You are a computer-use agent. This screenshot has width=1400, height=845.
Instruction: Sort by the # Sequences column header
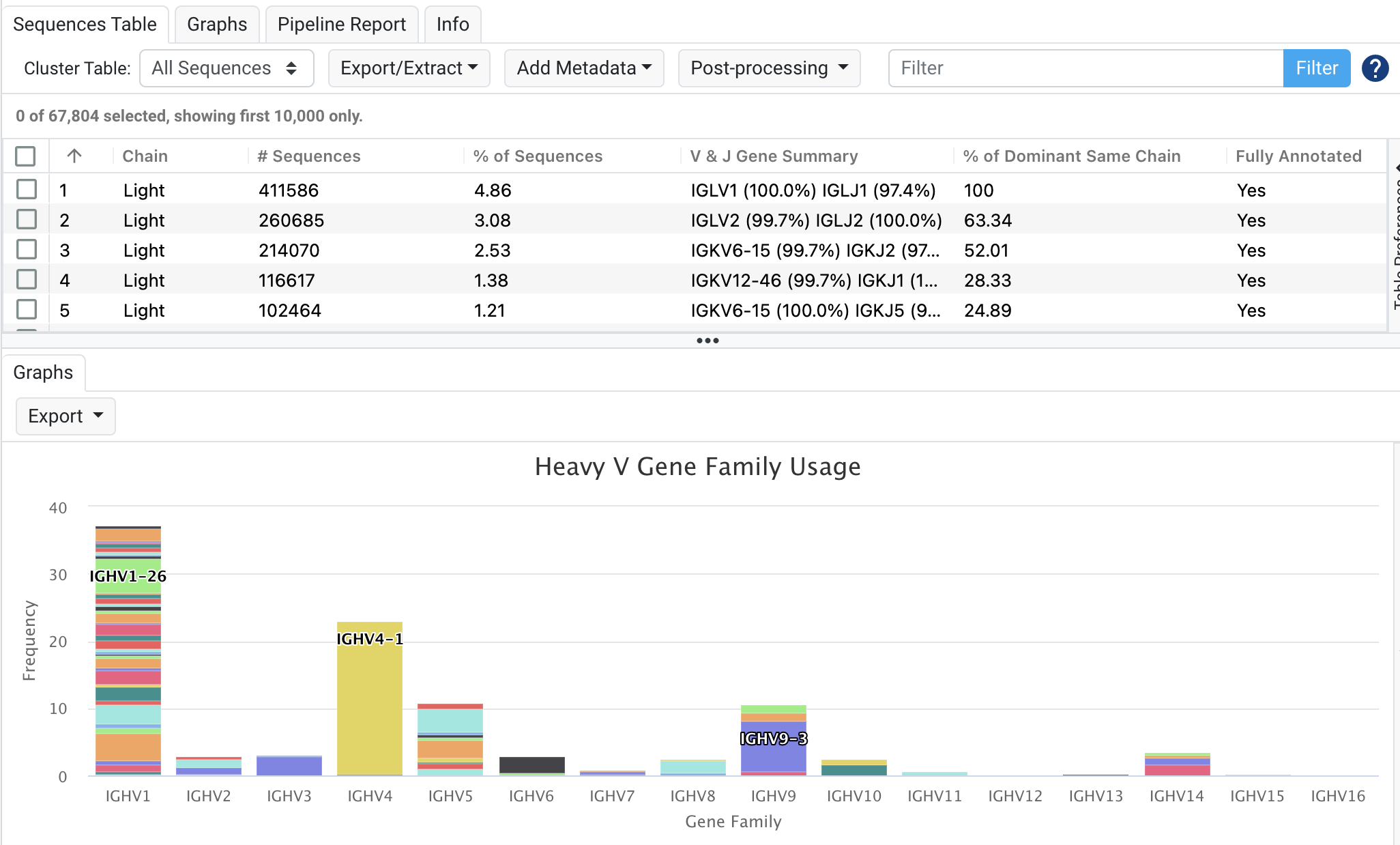tap(308, 156)
